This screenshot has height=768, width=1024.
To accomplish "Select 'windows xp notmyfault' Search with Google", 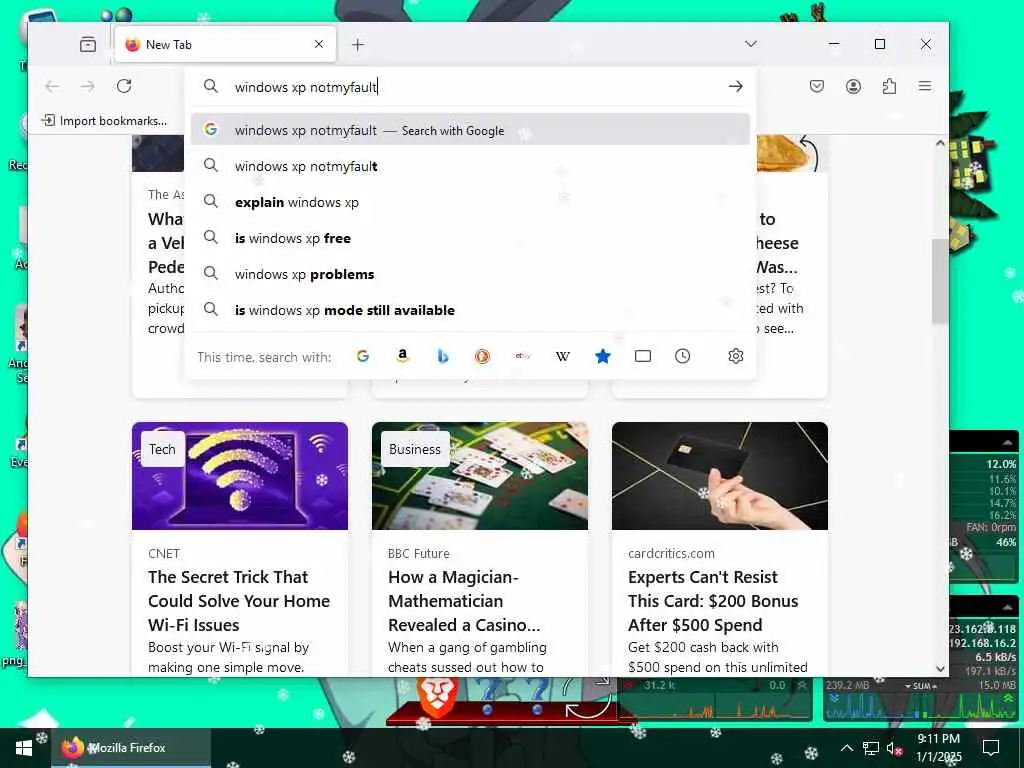I will coord(470,130).
